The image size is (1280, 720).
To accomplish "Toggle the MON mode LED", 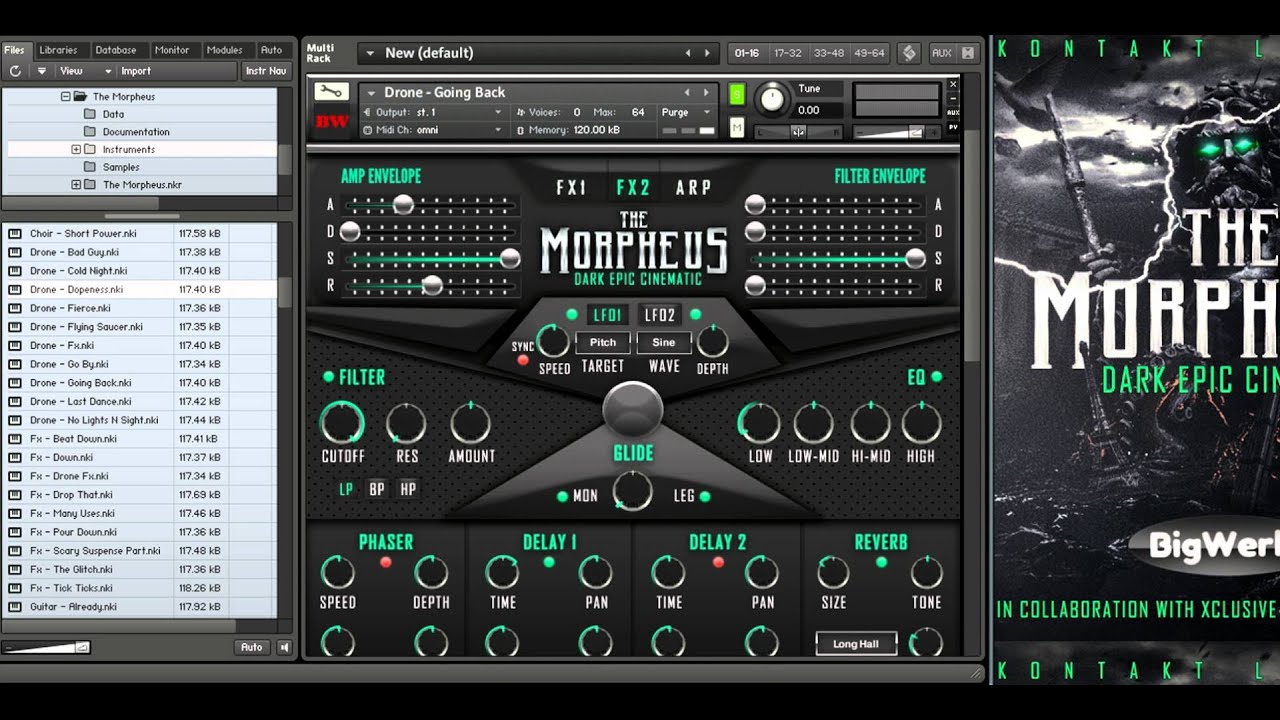I will coord(563,496).
